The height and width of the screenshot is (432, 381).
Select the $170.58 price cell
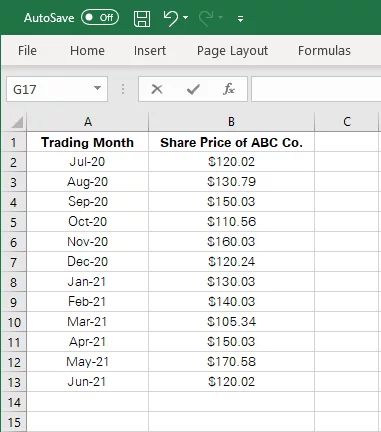click(231, 362)
